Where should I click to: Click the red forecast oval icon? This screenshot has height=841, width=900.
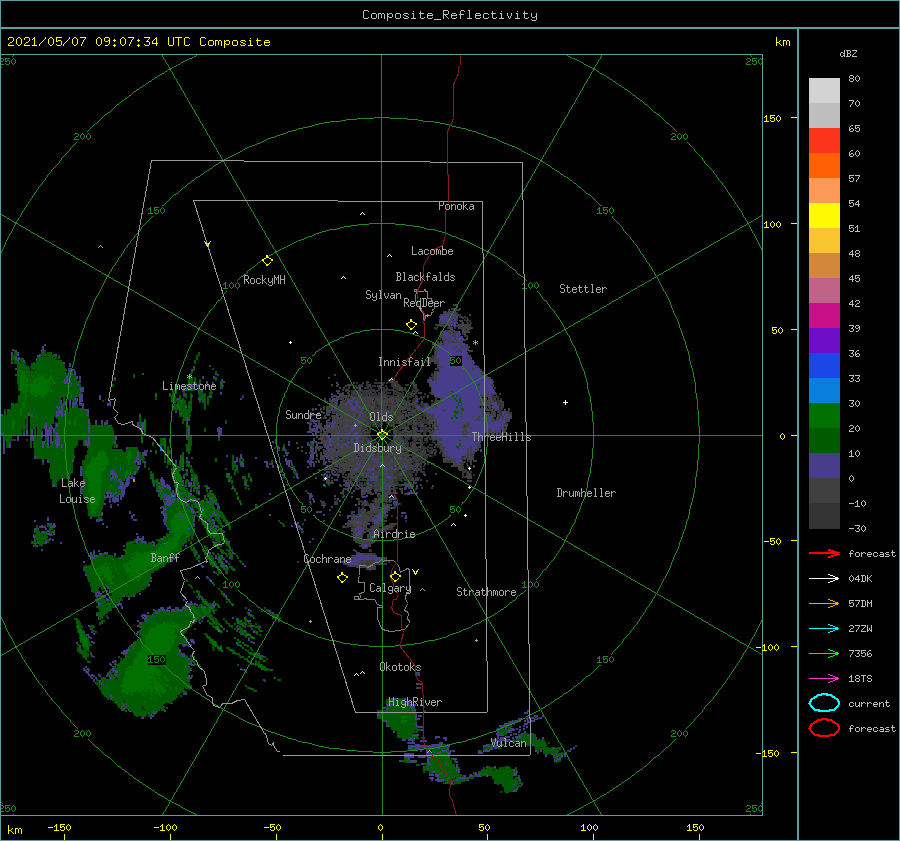coord(824,728)
